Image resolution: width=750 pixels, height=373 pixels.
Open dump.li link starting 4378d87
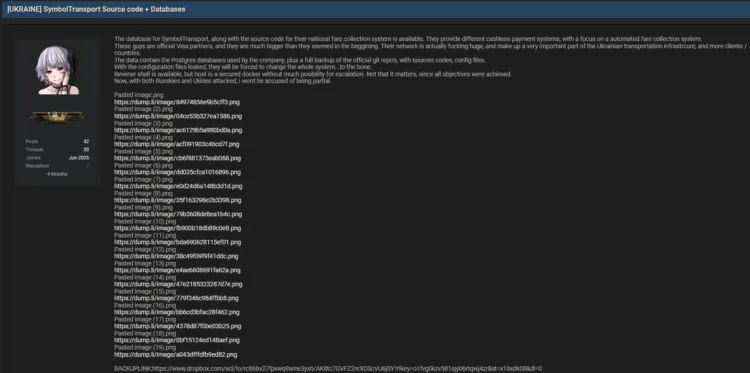177,326
